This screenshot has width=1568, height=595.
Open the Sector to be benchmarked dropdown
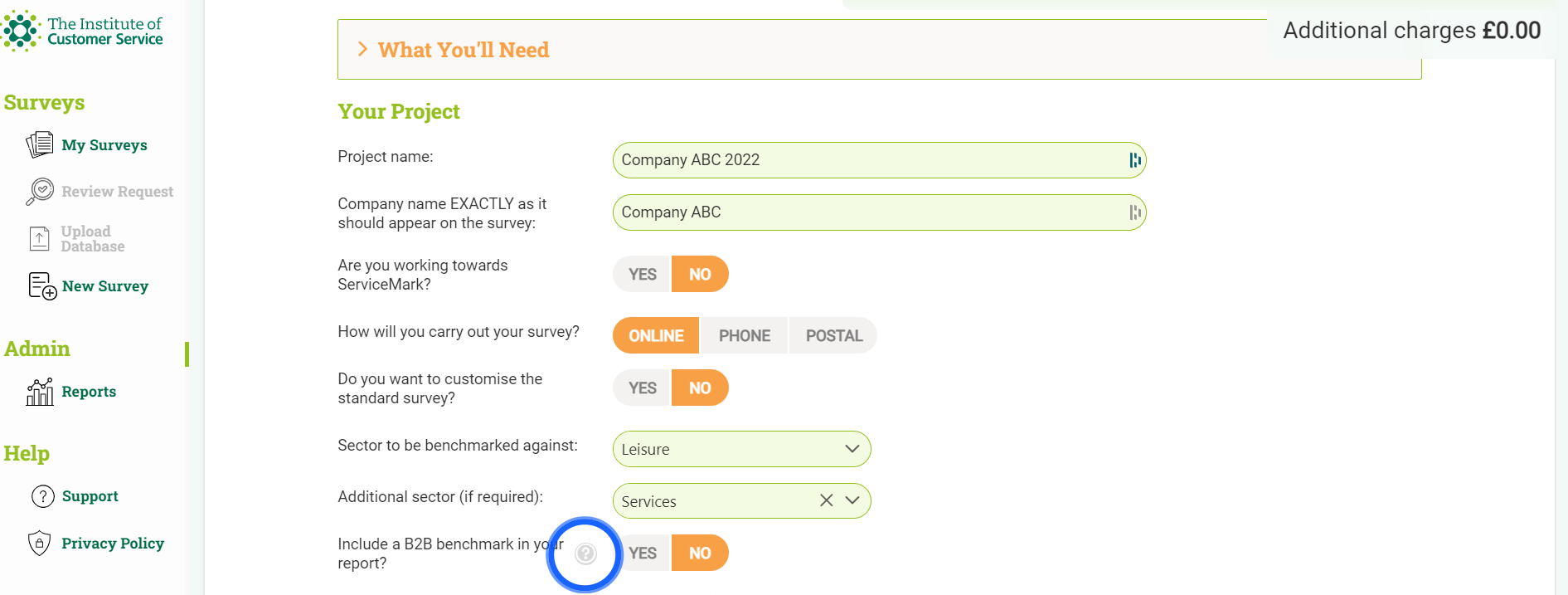(852, 448)
